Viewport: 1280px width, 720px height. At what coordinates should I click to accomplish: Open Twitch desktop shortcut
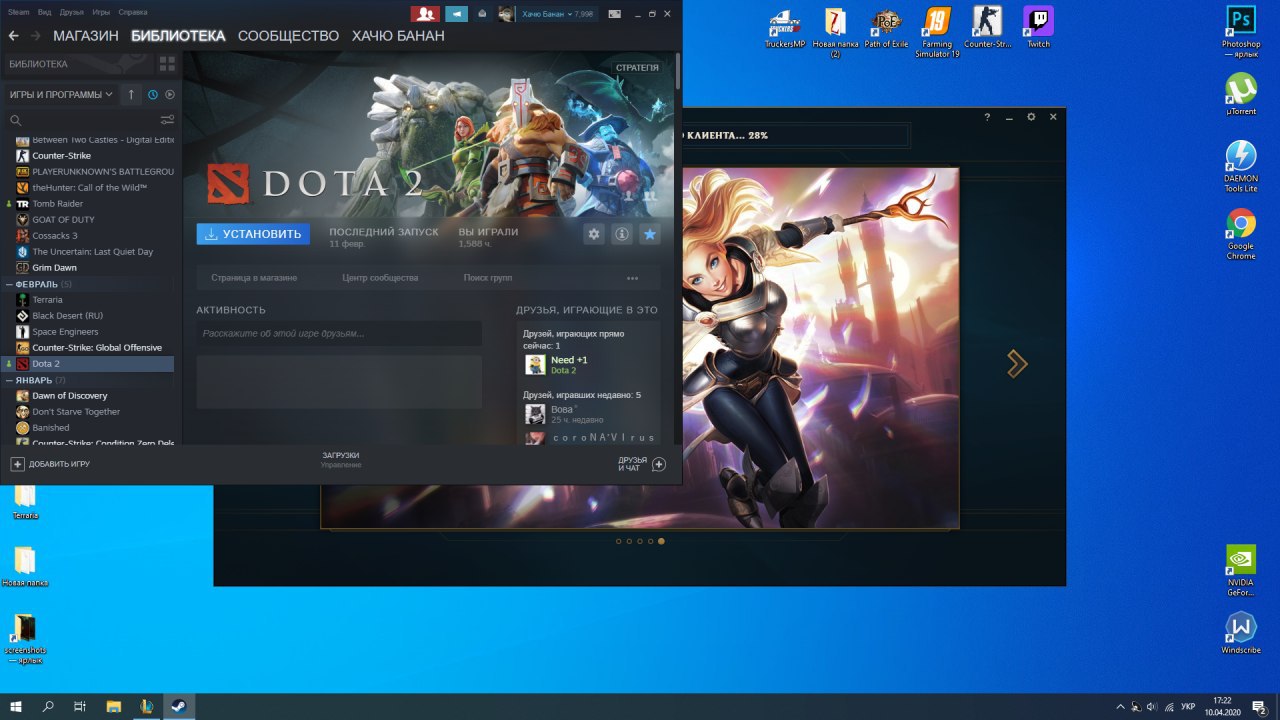(1039, 28)
